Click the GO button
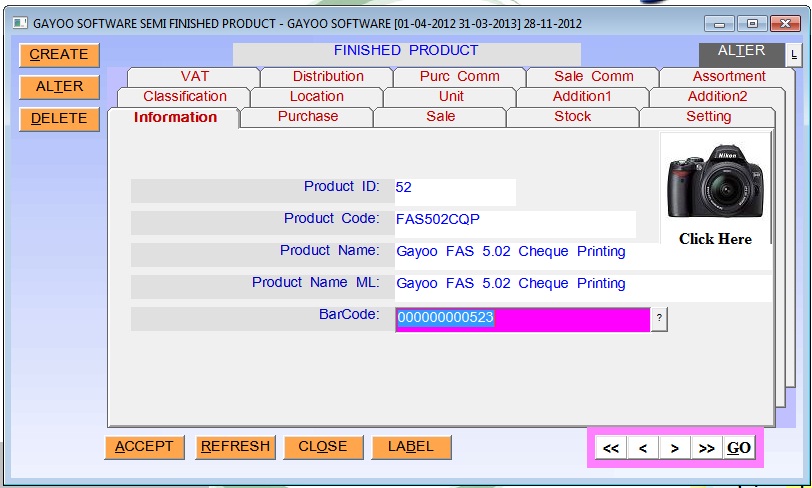Viewport: 812px width, 488px height. click(739, 448)
